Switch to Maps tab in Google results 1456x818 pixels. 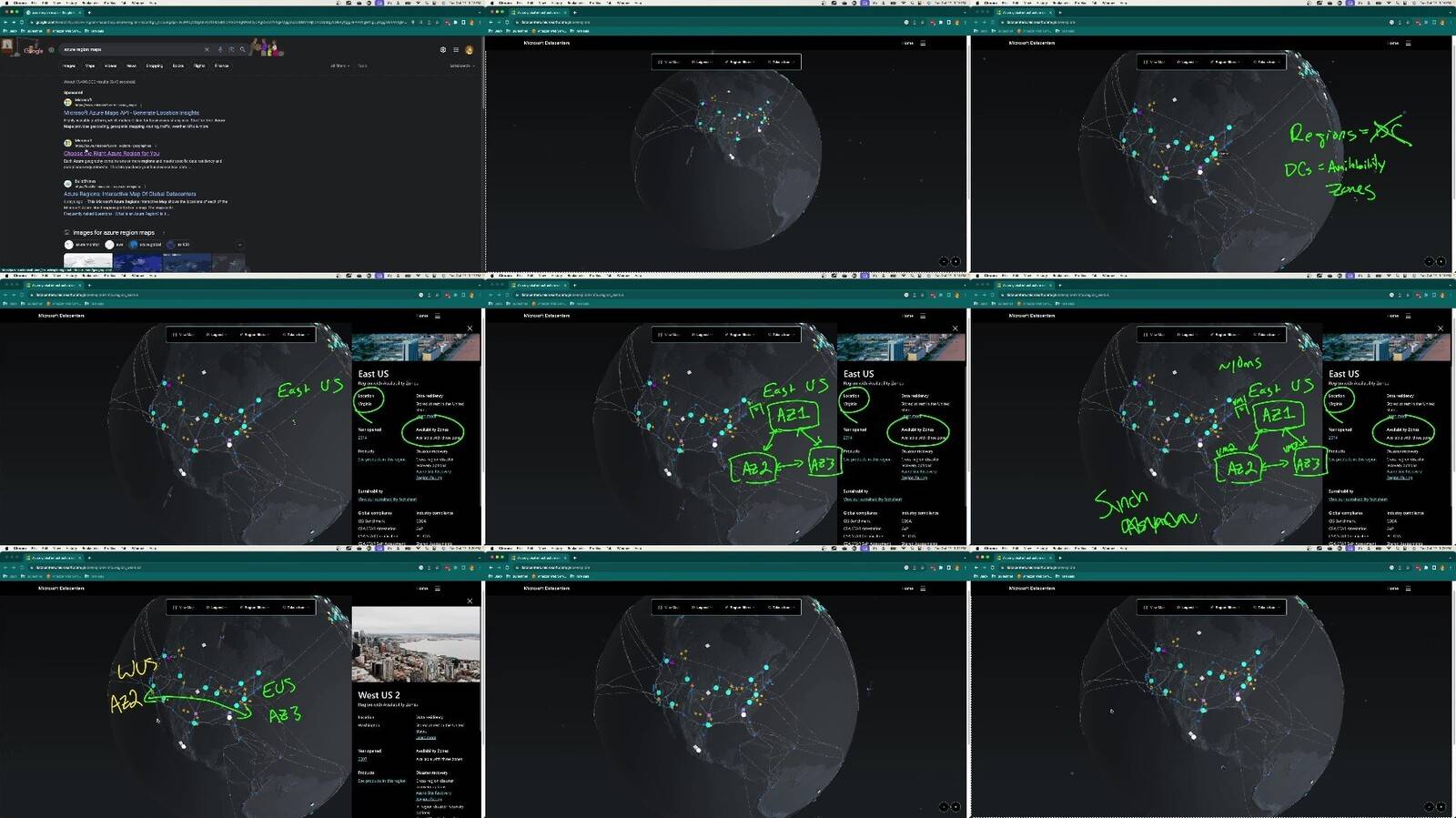90,66
